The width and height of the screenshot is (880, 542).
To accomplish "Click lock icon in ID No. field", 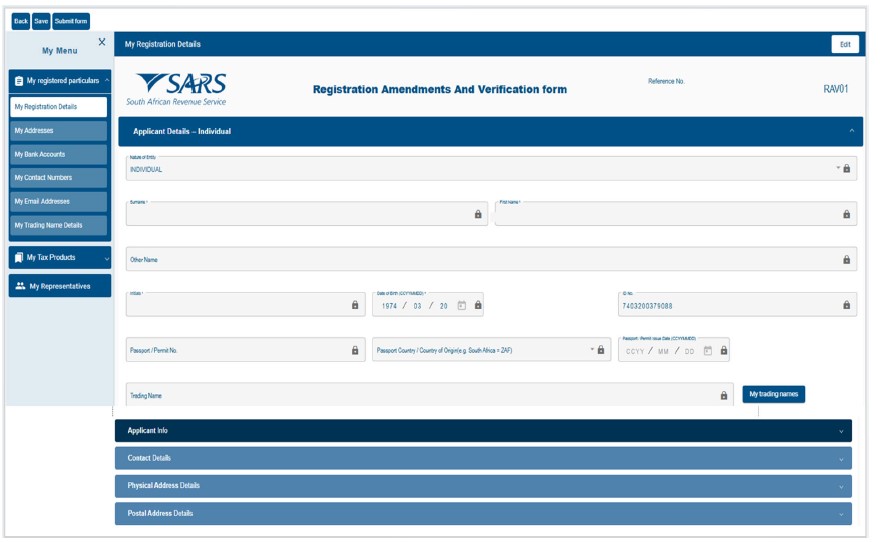I will (846, 305).
